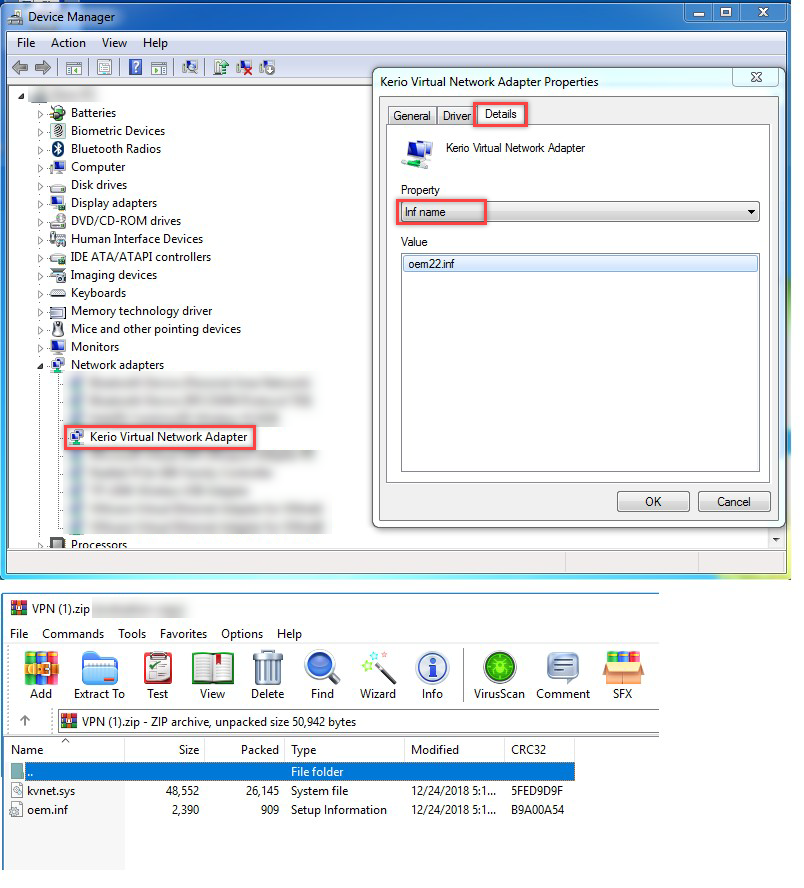This screenshot has width=804, height=888.
Task: Select the Kerio Virtual Network Adapter tree item
Action: [x=168, y=437]
